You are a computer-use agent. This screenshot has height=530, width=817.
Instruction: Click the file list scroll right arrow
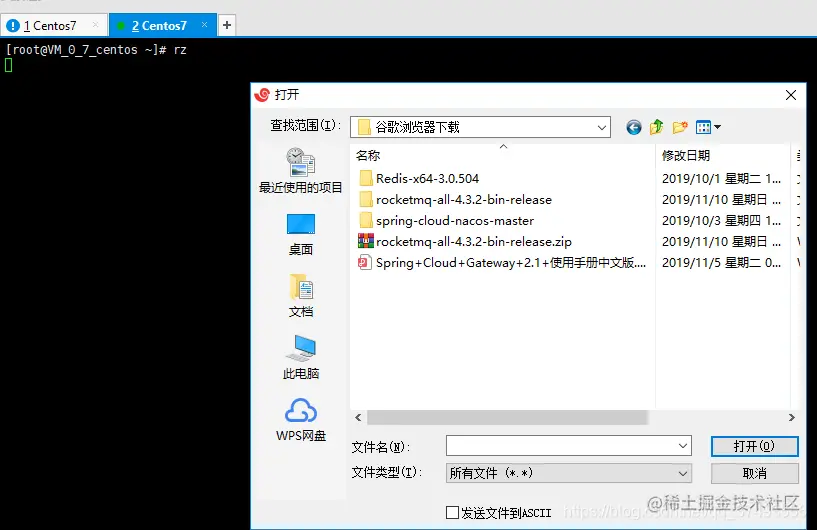(791, 417)
